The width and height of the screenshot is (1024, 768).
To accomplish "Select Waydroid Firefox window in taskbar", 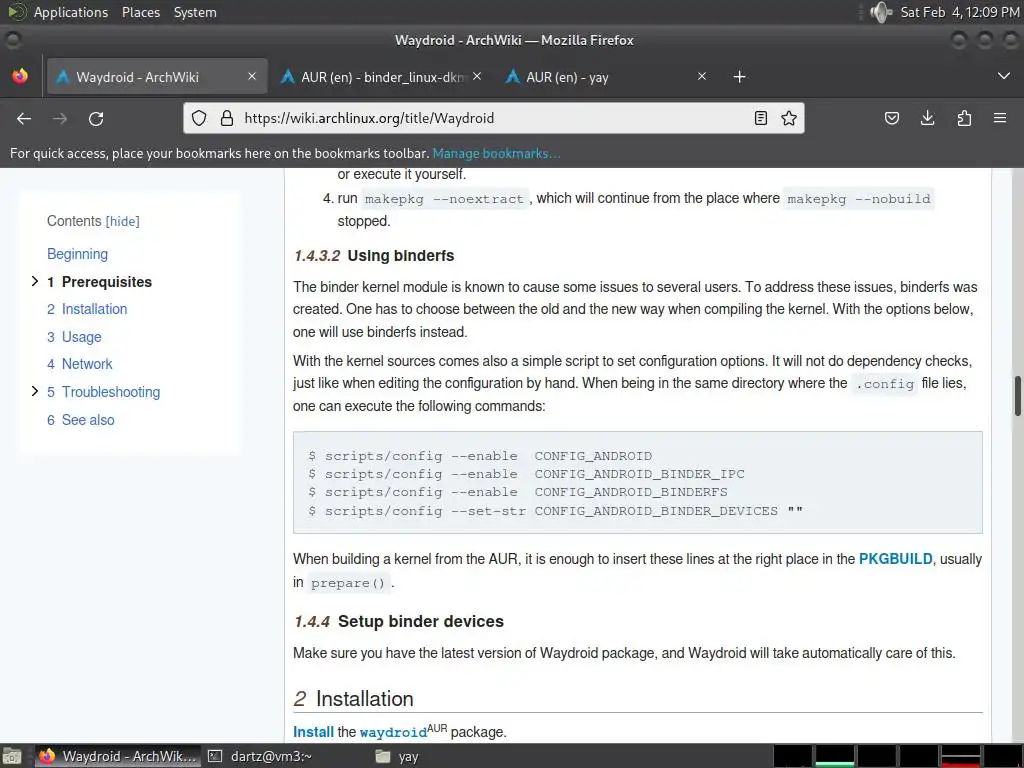I will [118, 756].
